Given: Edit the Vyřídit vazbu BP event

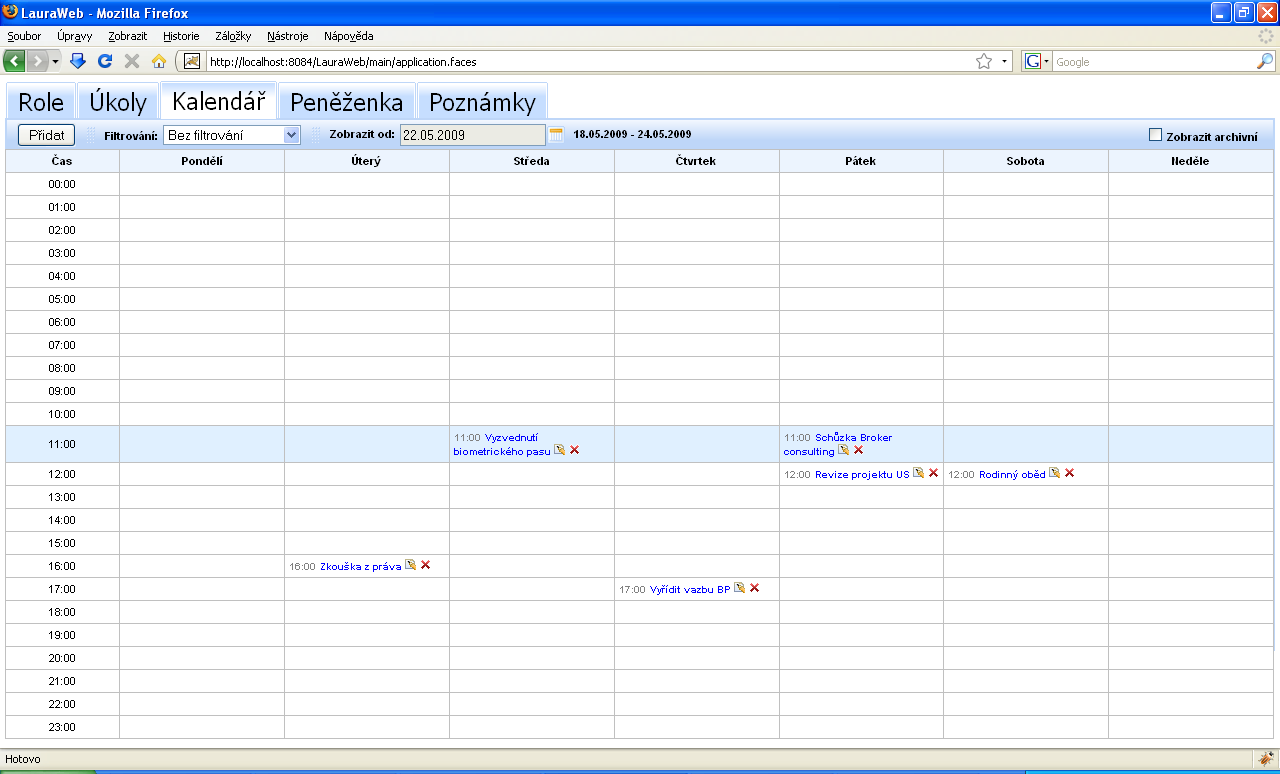Looking at the screenshot, I should (740, 588).
